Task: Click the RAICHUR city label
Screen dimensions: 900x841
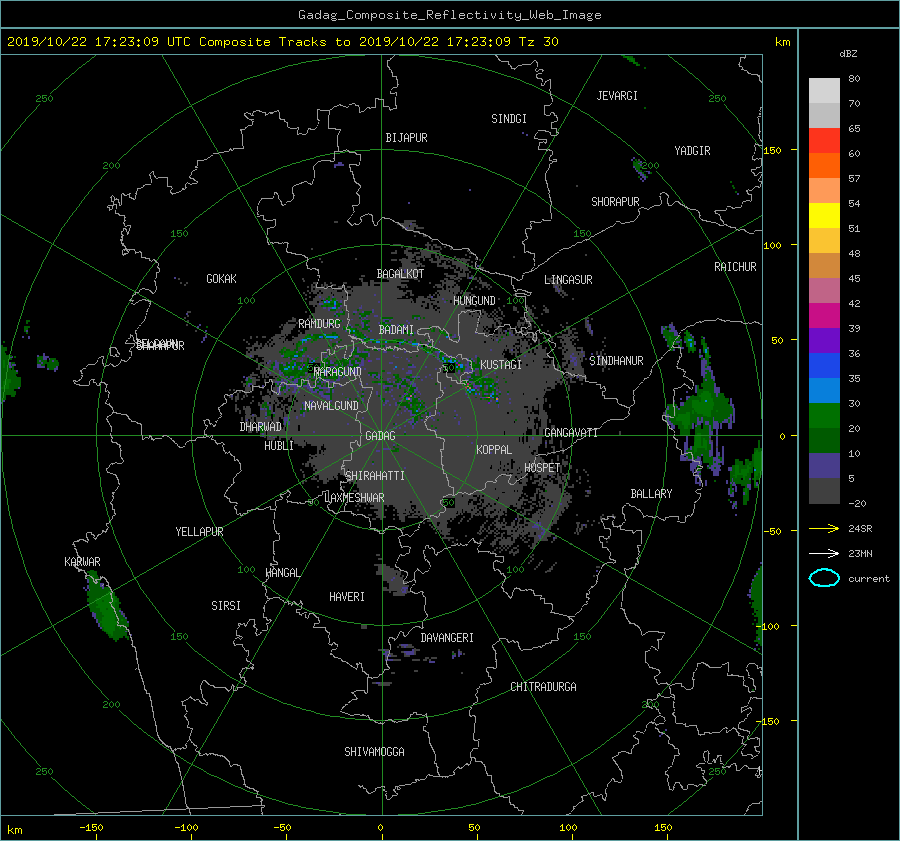Action: 735,267
